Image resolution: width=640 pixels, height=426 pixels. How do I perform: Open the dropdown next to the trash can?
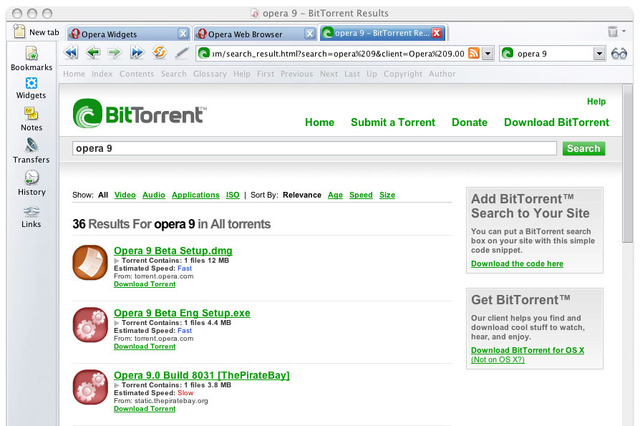624,31
